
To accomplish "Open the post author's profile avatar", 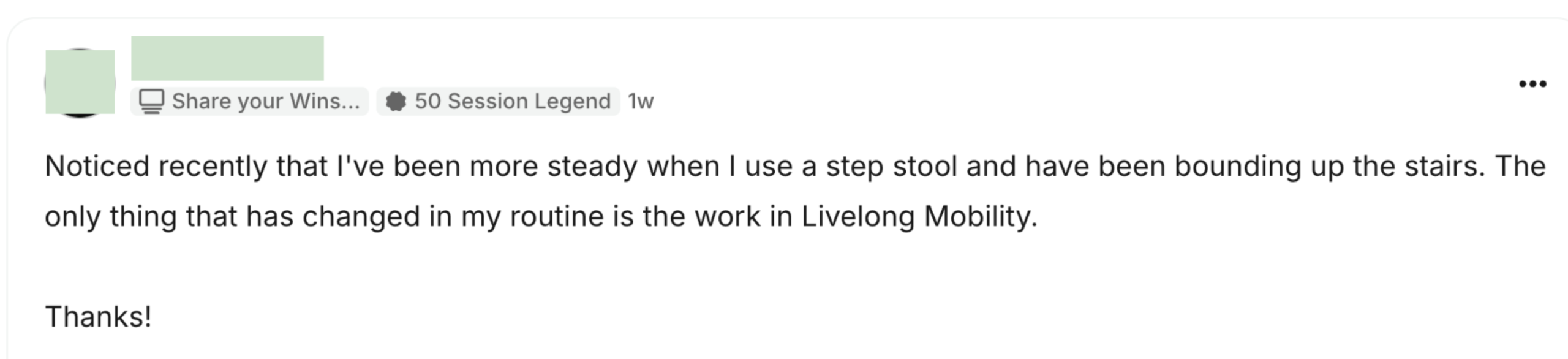I will click(80, 83).
